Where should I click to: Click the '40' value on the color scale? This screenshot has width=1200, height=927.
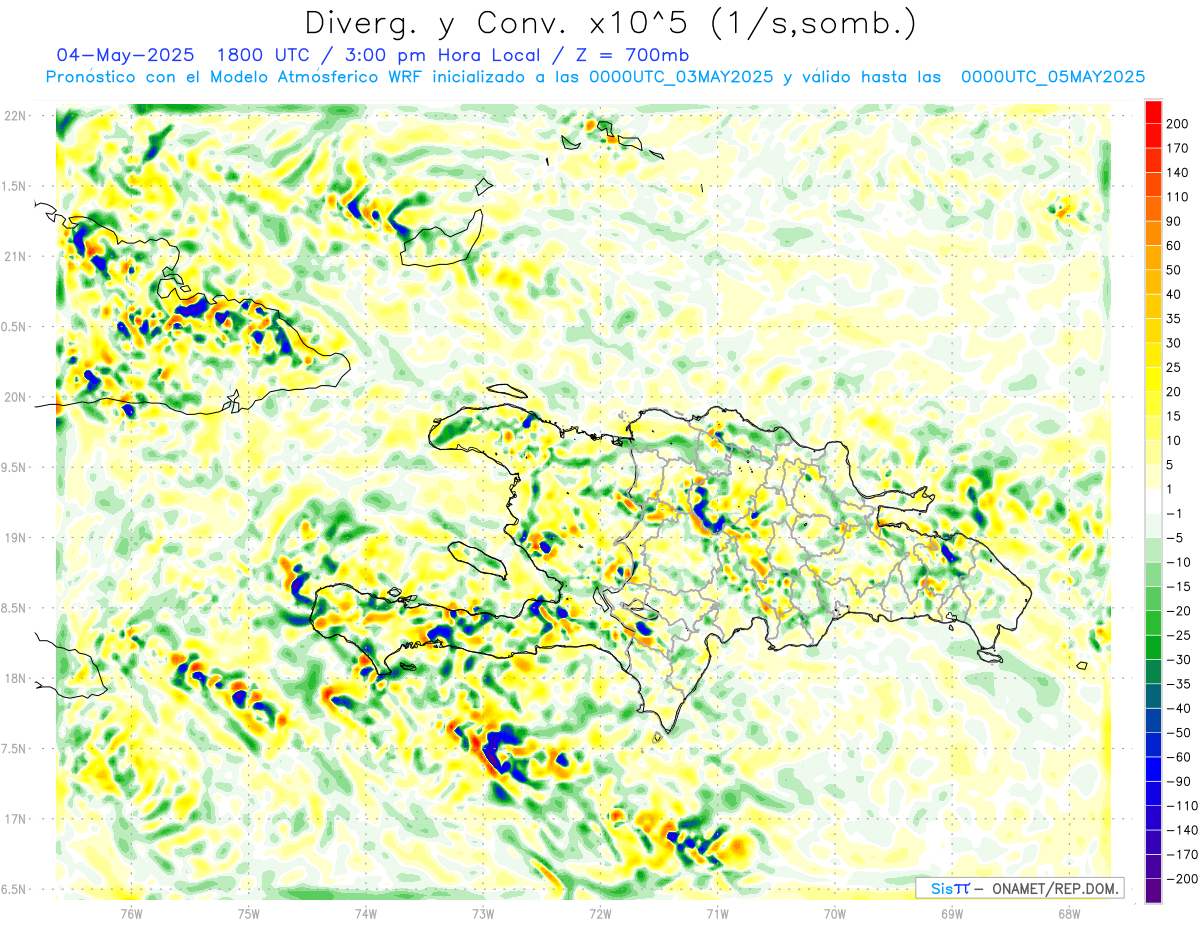point(1175,294)
